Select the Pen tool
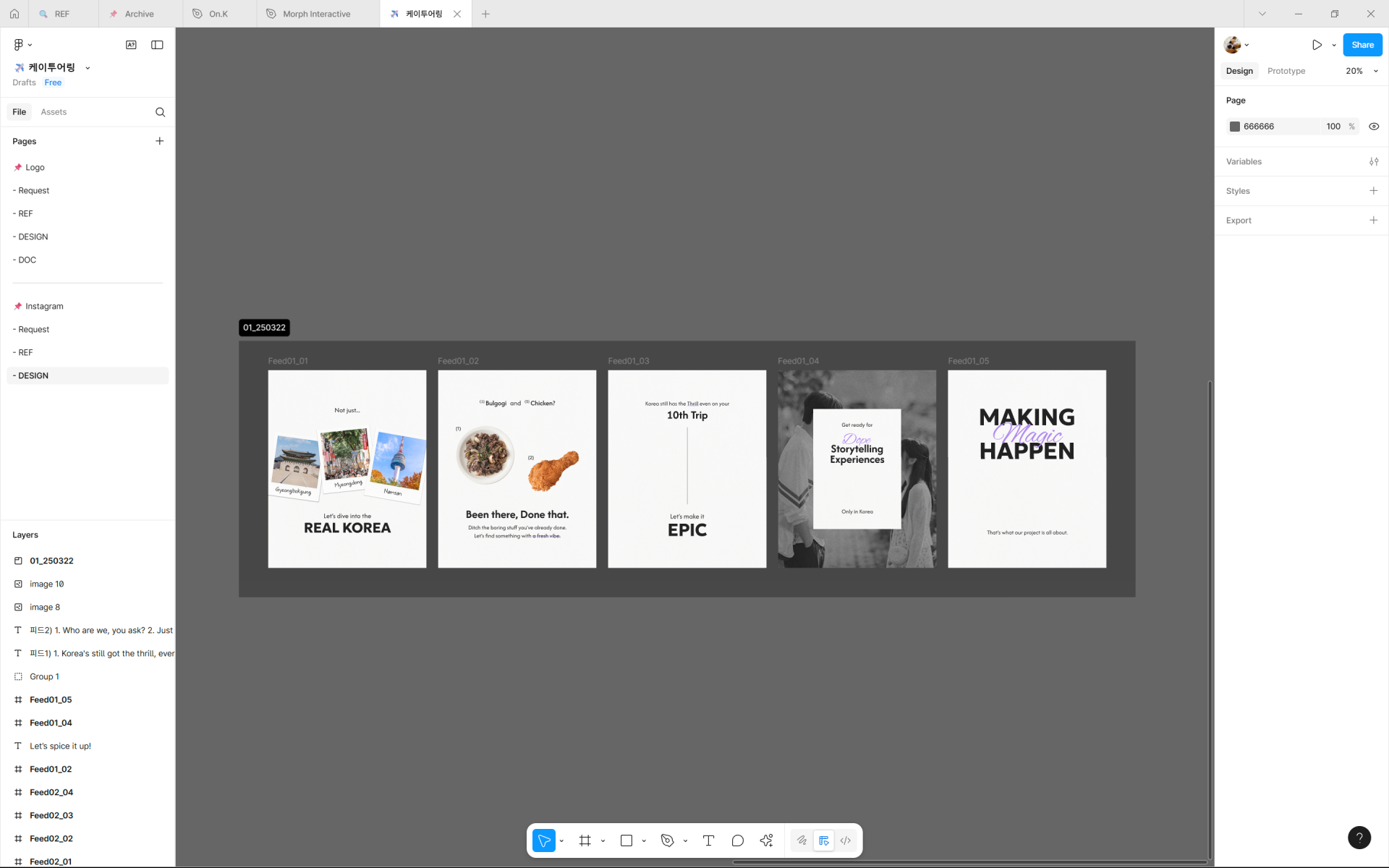This screenshot has width=1389, height=868. pos(667,841)
